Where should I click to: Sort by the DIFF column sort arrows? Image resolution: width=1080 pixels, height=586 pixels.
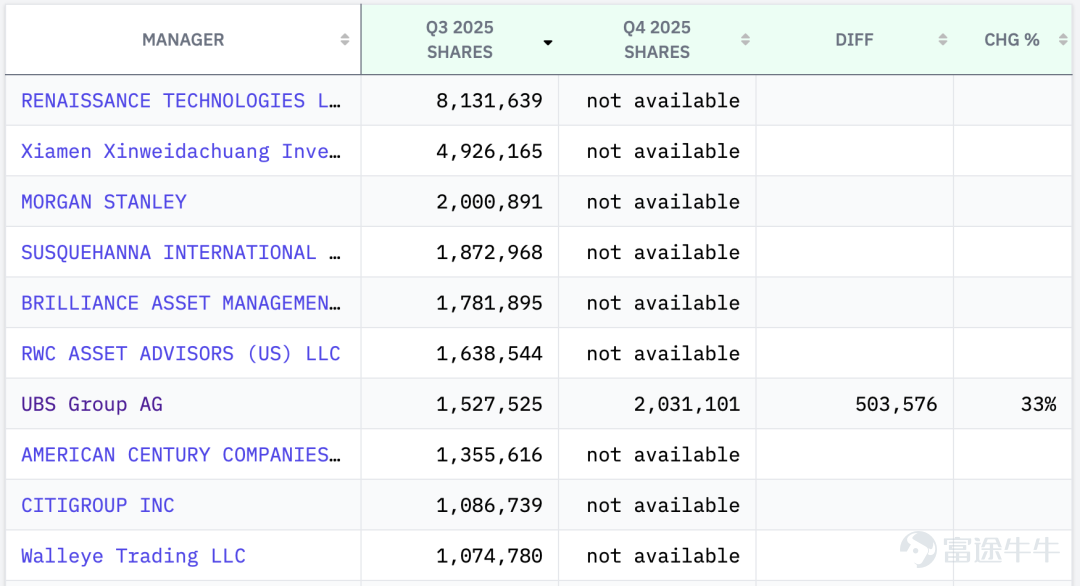943,40
